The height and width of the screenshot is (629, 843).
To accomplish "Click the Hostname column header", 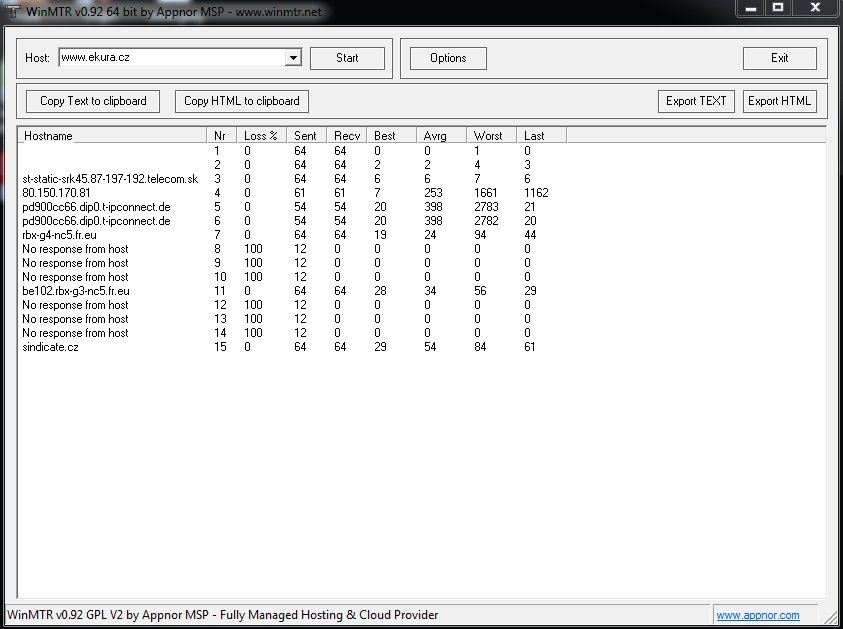I will point(112,135).
